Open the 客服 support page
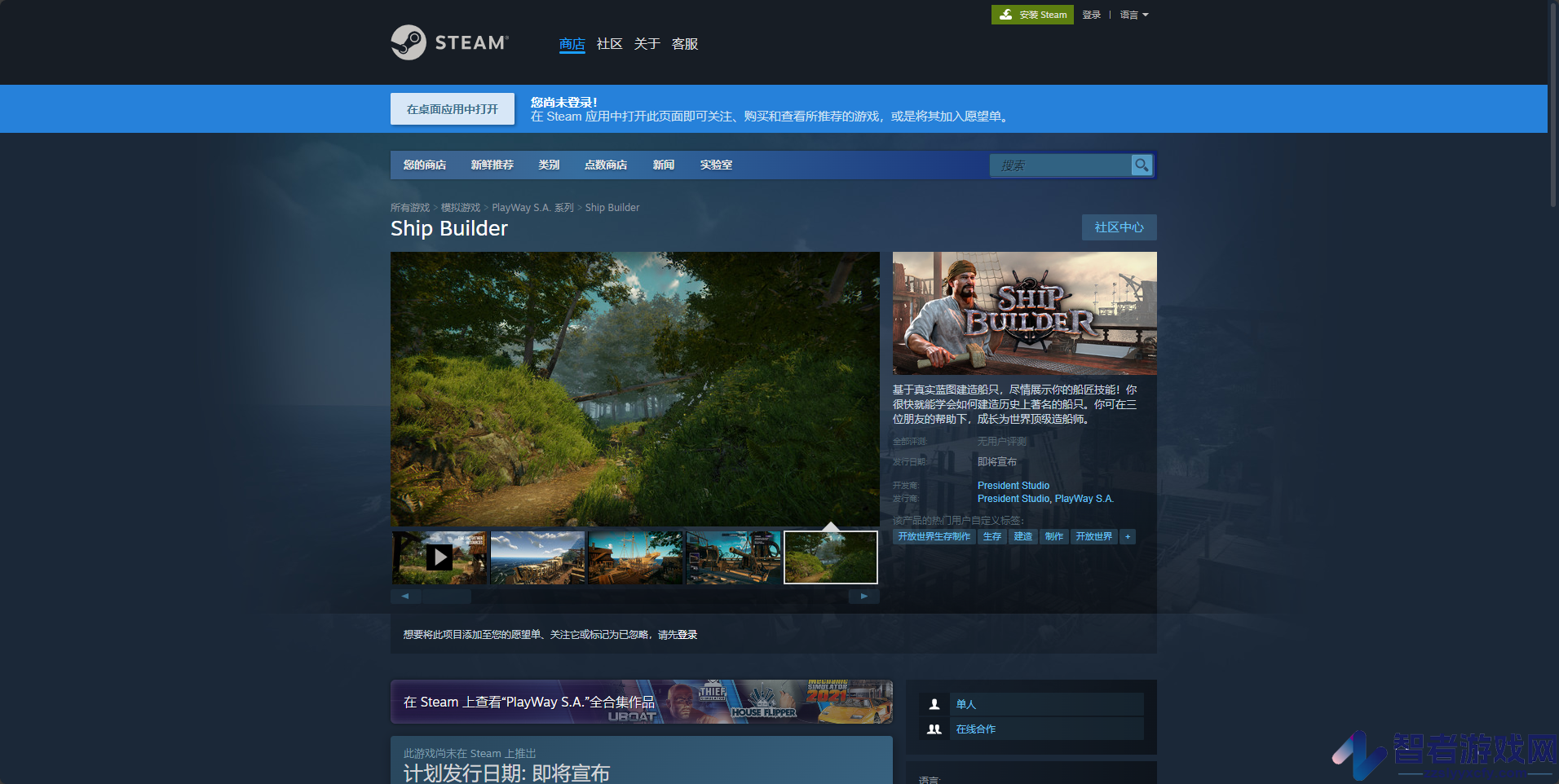This screenshot has height=784, width=1559. 685,44
